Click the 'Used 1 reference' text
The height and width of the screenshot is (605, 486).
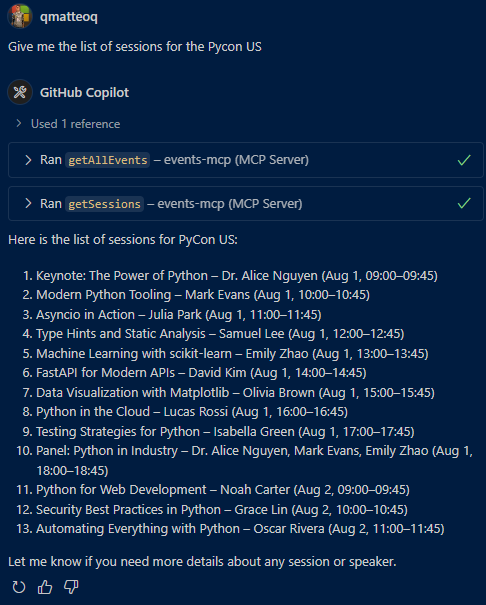76,124
